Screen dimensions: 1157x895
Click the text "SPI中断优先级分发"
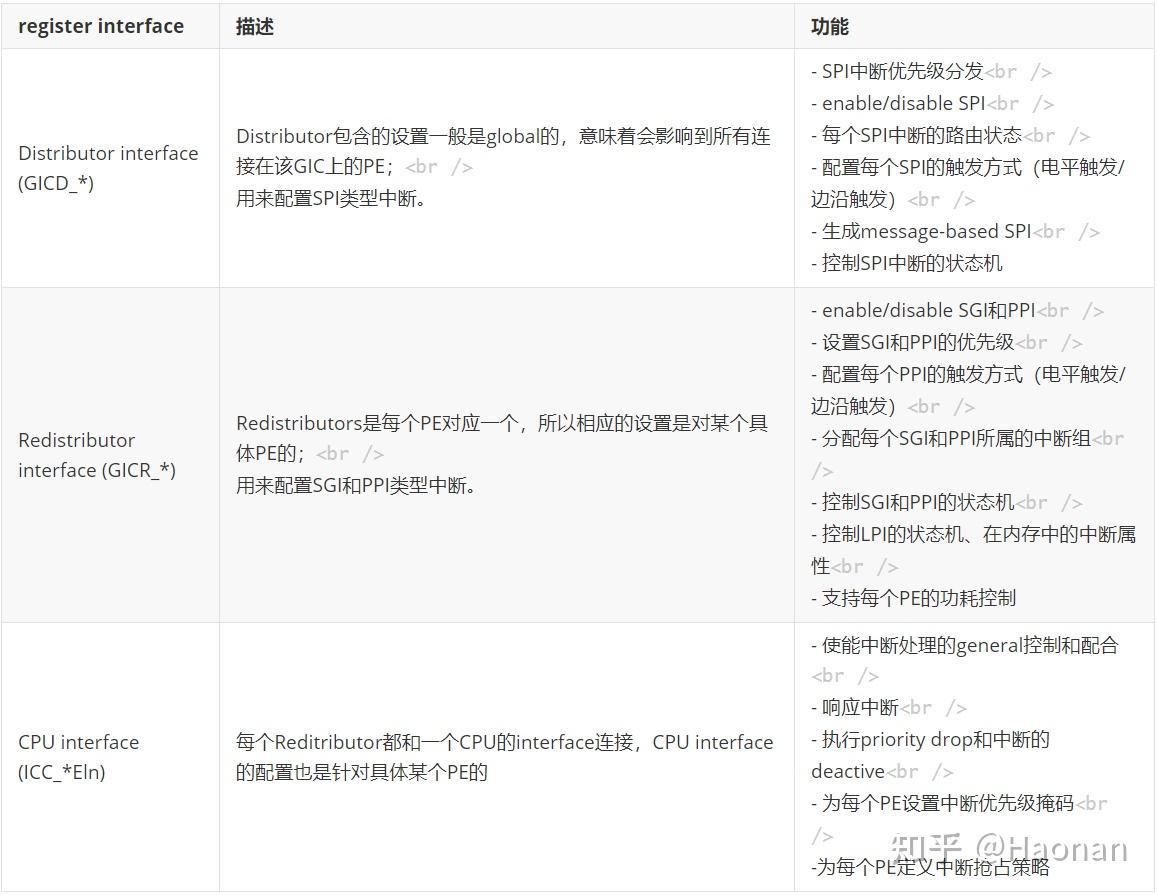click(895, 71)
